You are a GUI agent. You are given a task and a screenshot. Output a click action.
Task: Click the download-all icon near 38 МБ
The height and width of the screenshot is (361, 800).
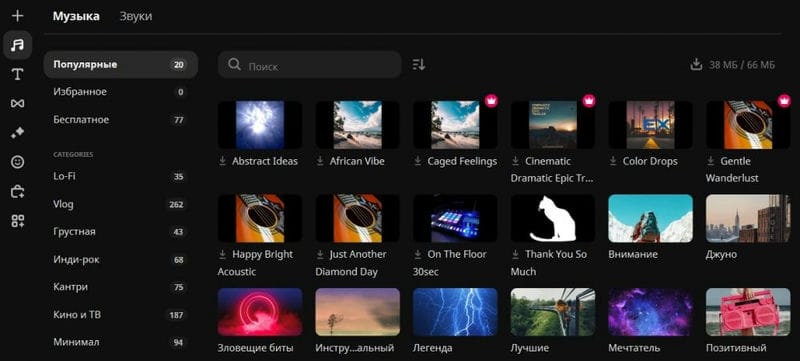point(696,65)
